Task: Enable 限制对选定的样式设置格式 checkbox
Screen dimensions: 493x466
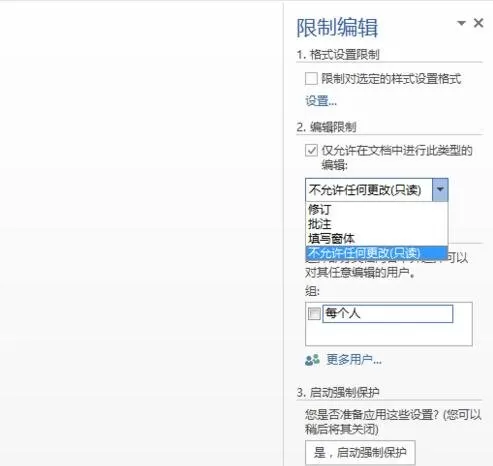Action: (x=311, y=79)
